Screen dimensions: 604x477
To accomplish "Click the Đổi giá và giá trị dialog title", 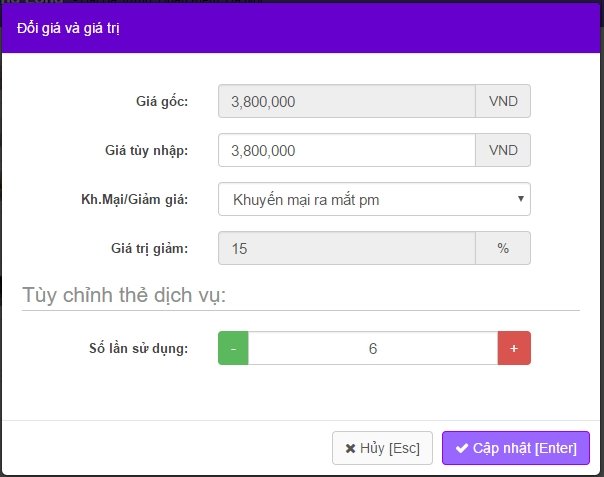I will [69, 28].
